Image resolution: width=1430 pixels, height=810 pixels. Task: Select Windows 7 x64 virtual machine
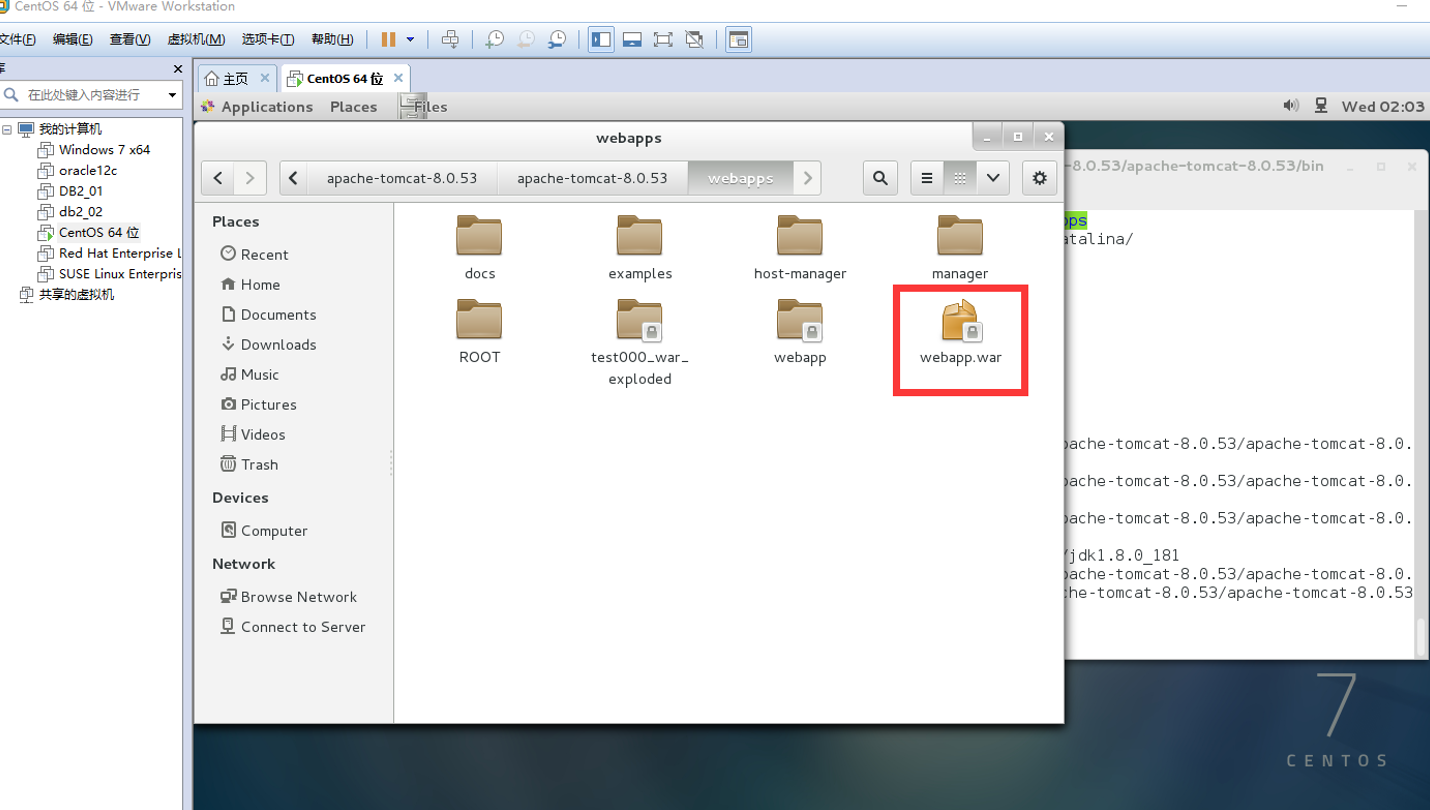[x=94, y=149]
